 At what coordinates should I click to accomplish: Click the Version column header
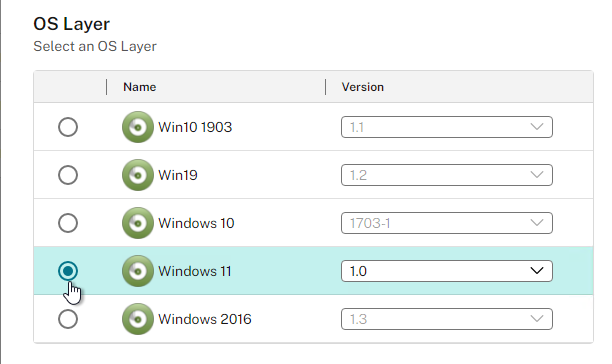click(x=363, y=87)
